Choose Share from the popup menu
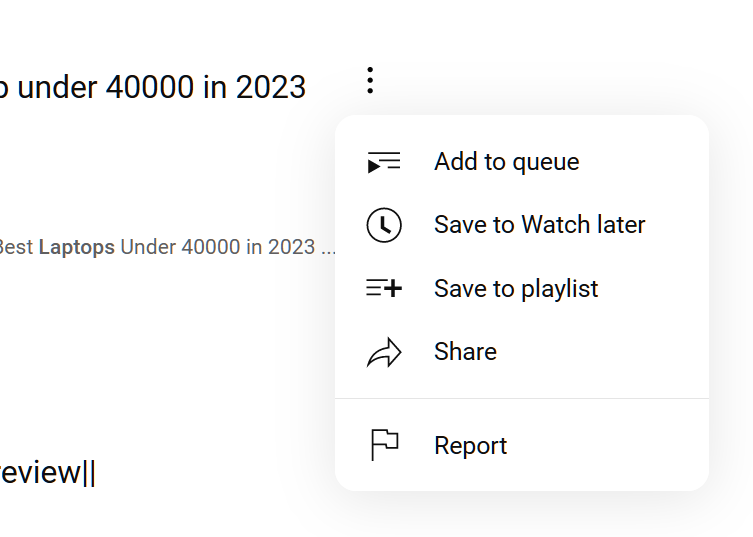The width and height of the screenshot is (753, 537). [x=522, y=352]
